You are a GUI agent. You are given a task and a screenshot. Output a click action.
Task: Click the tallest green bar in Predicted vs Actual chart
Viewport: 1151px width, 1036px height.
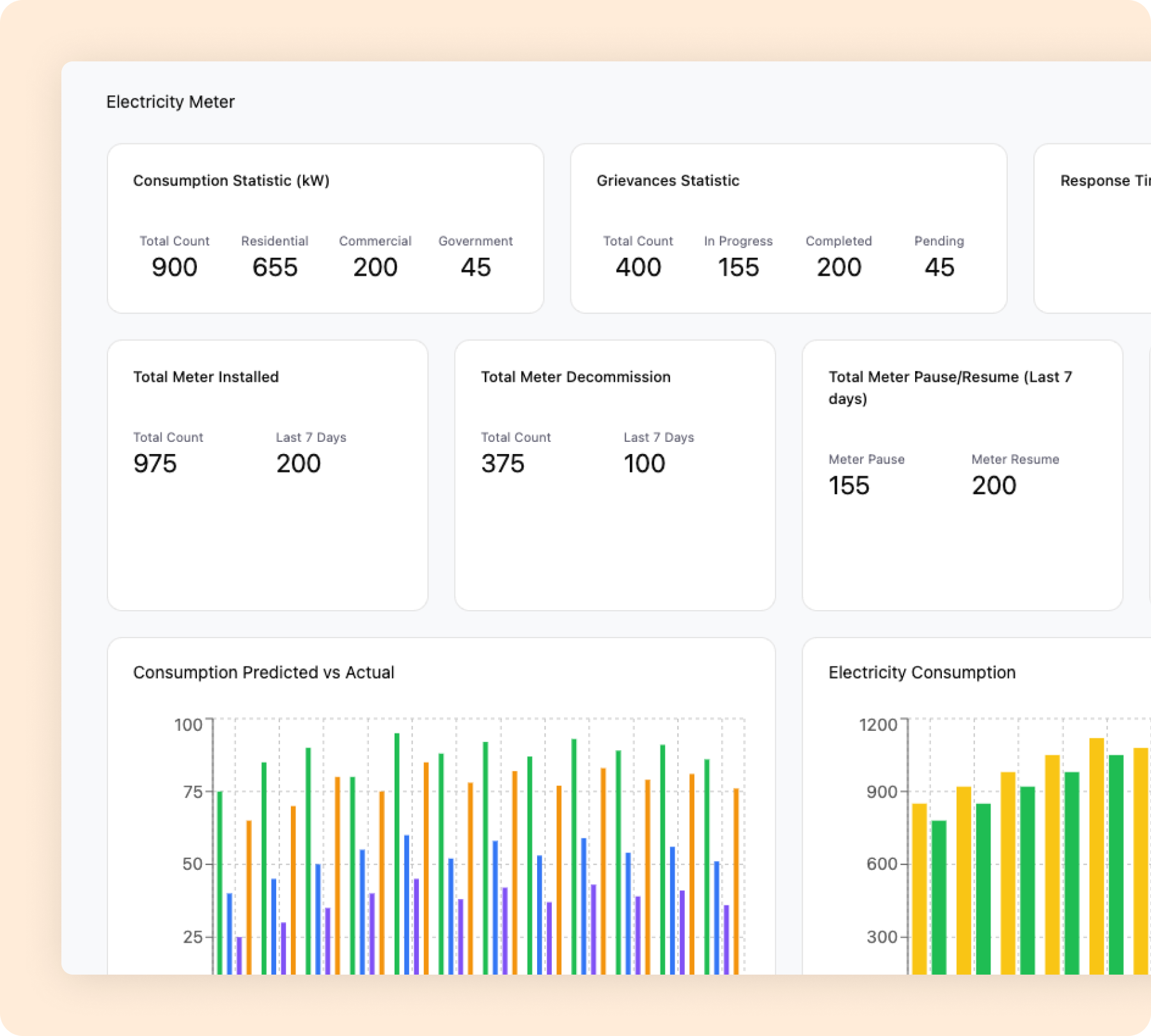pyautogui.click(x=397, y=854)
